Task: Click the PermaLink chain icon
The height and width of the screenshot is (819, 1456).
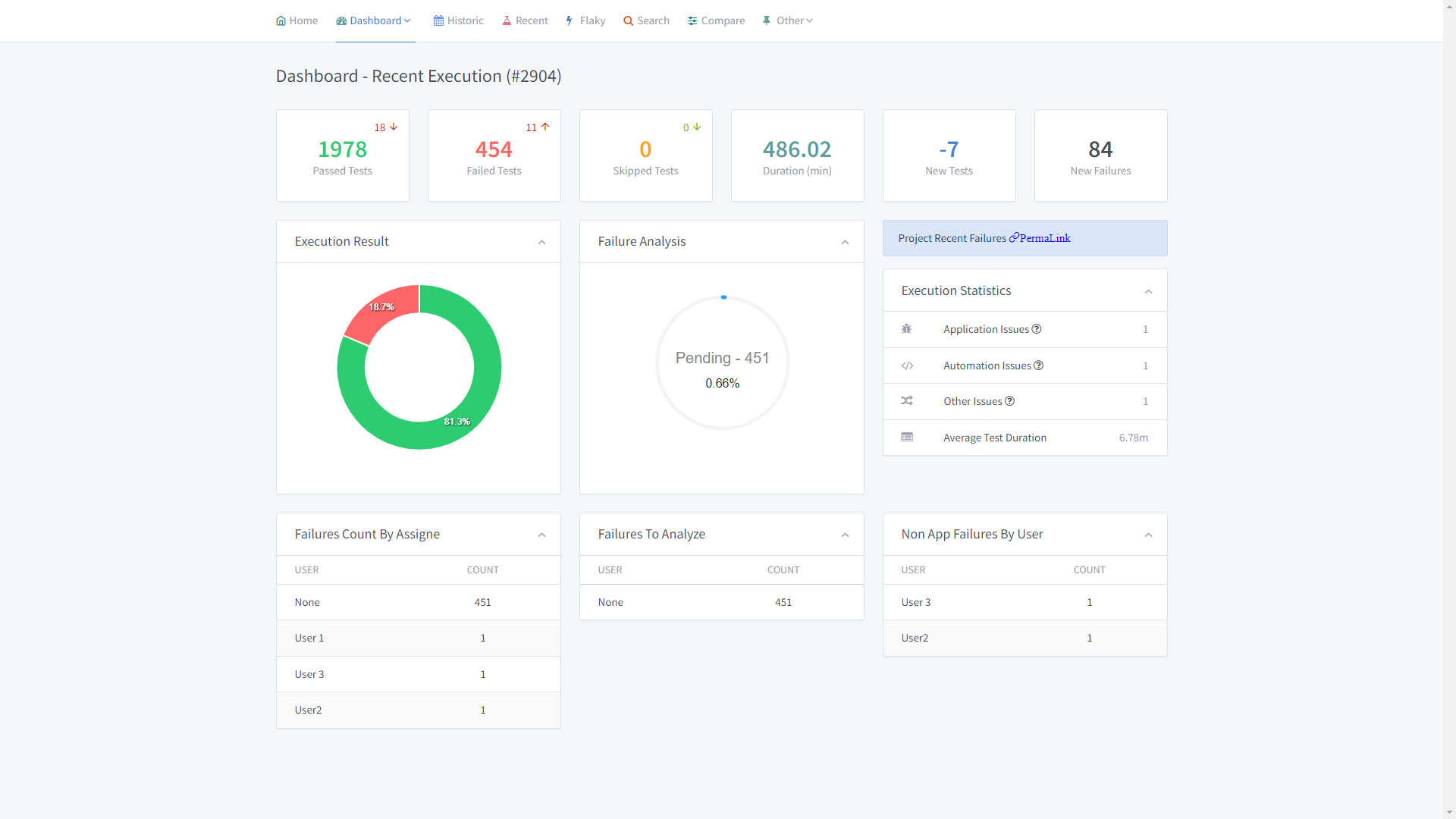Action: [x=1014, y=238]
